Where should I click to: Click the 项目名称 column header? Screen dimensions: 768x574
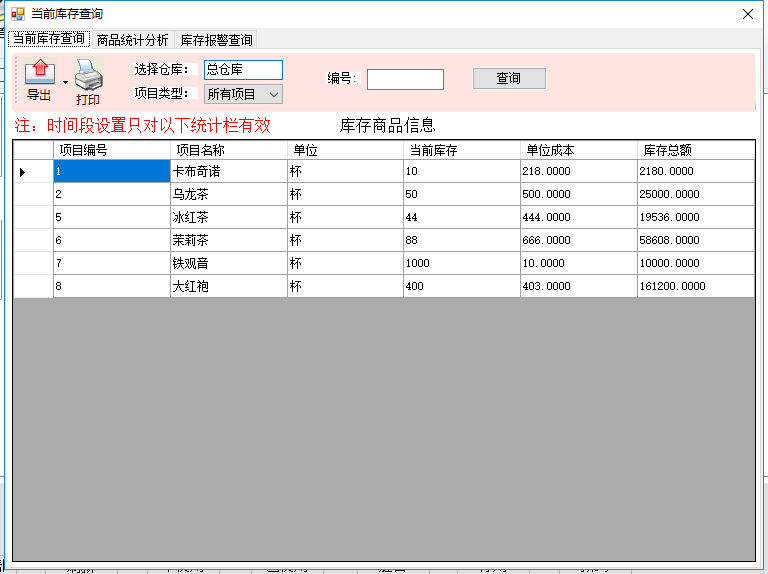click(x=228, y=150)
